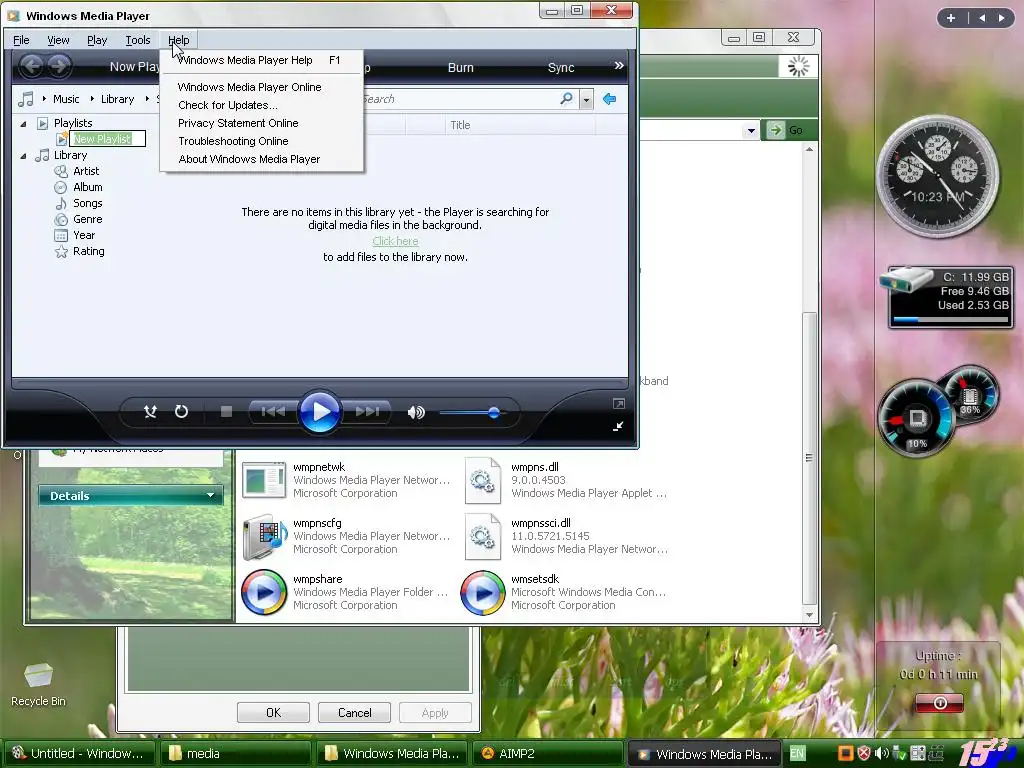Toggle shuffle mode in player
The height and width of the screenshot is (768, 1024).
[x=150, y=411]
